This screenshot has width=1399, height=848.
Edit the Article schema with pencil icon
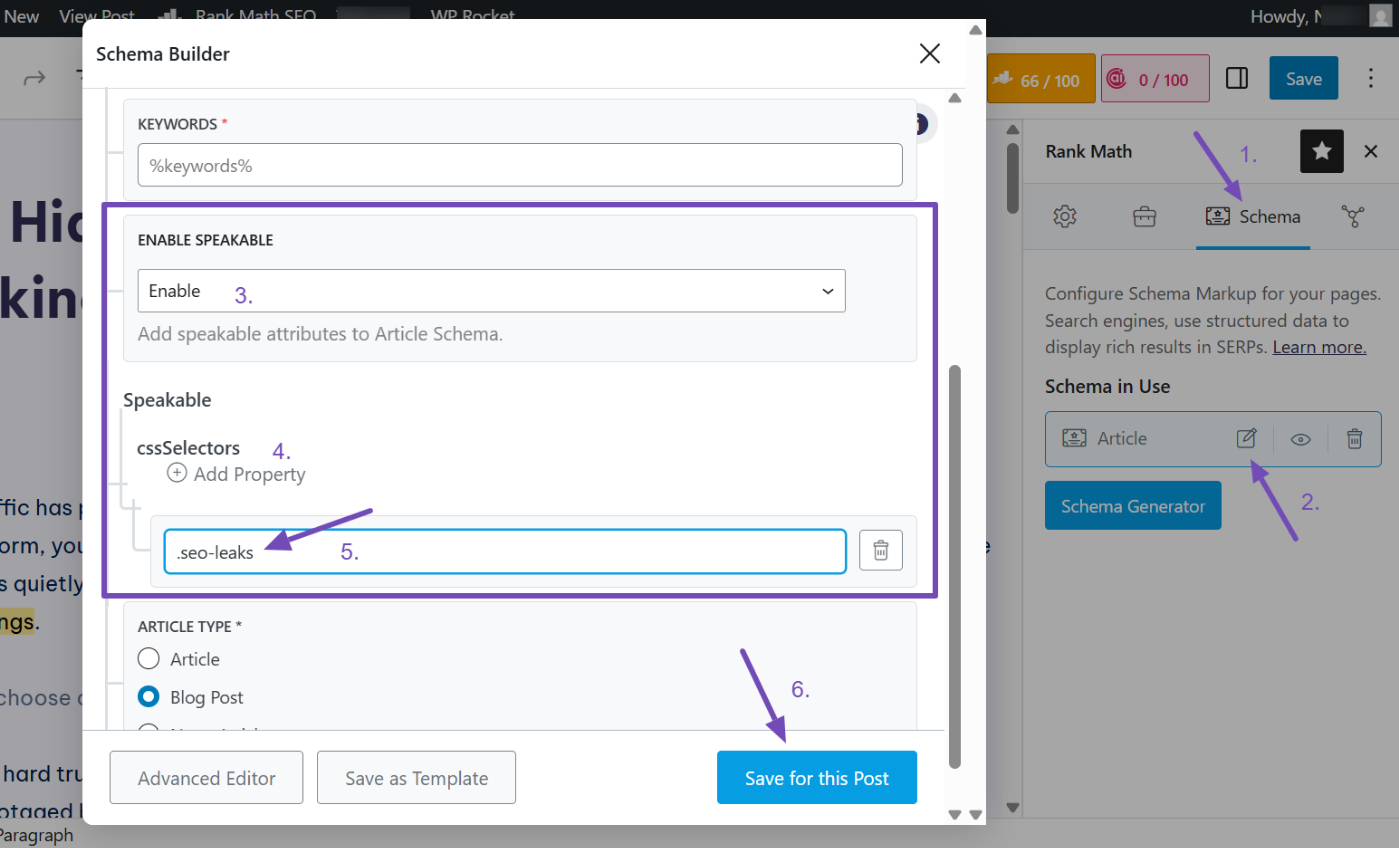(1246, 438)
